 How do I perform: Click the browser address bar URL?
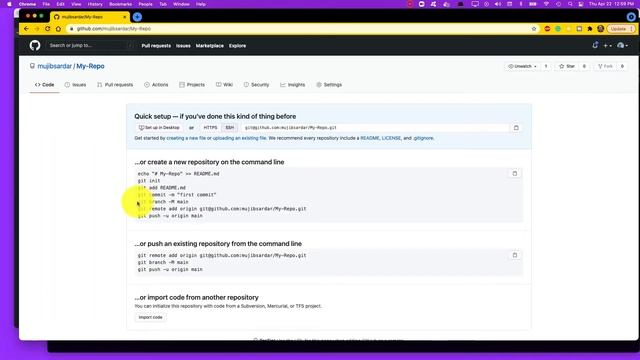click(114, 29)
